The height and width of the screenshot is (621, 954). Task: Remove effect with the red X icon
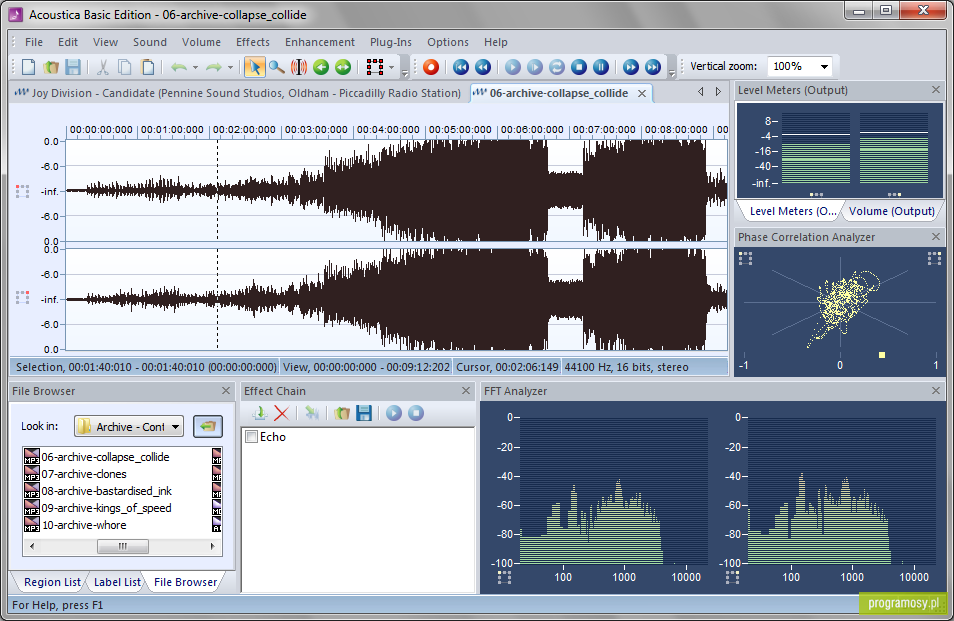281,414
